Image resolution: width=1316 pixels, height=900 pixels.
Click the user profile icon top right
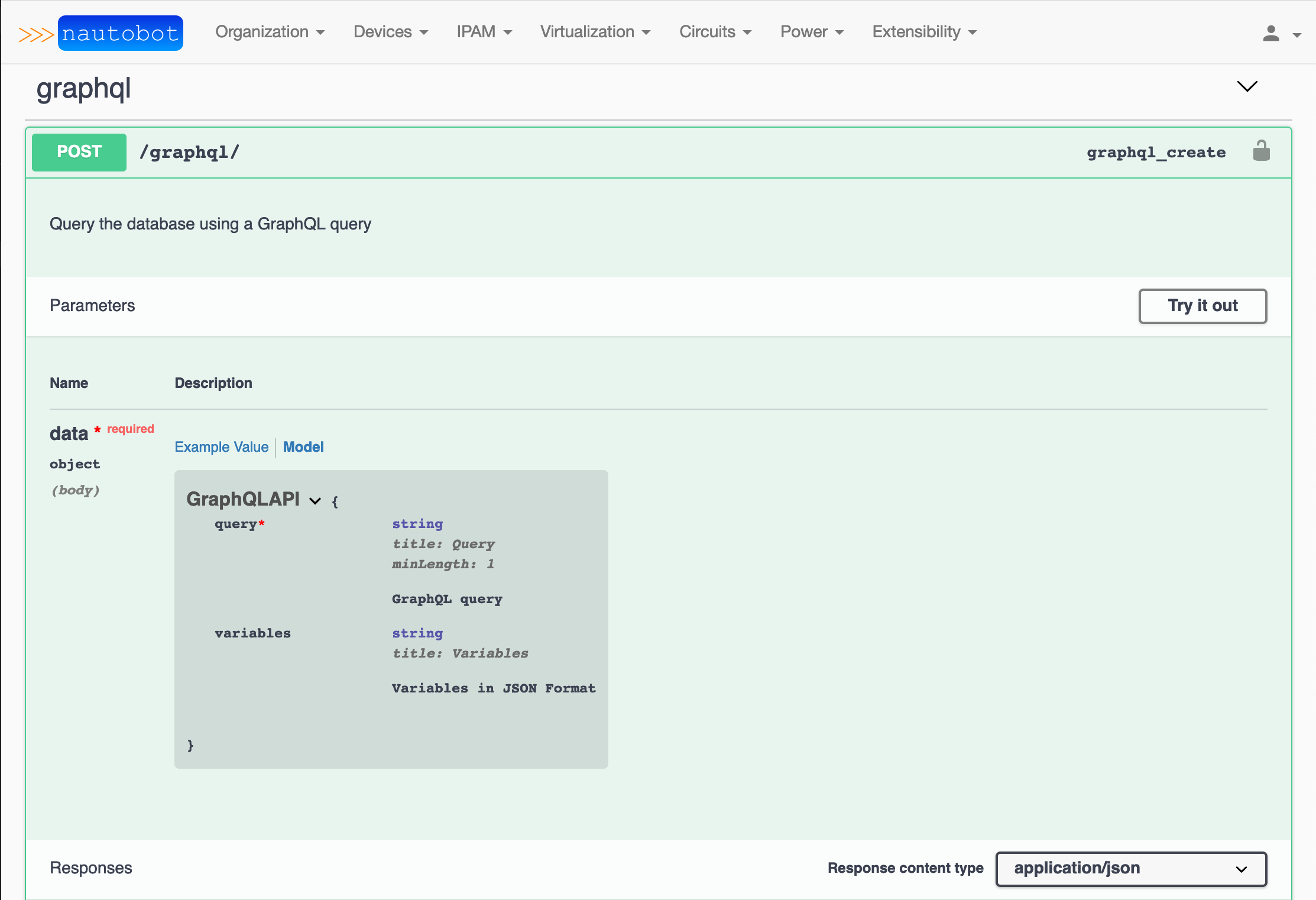coord(1271,33)
